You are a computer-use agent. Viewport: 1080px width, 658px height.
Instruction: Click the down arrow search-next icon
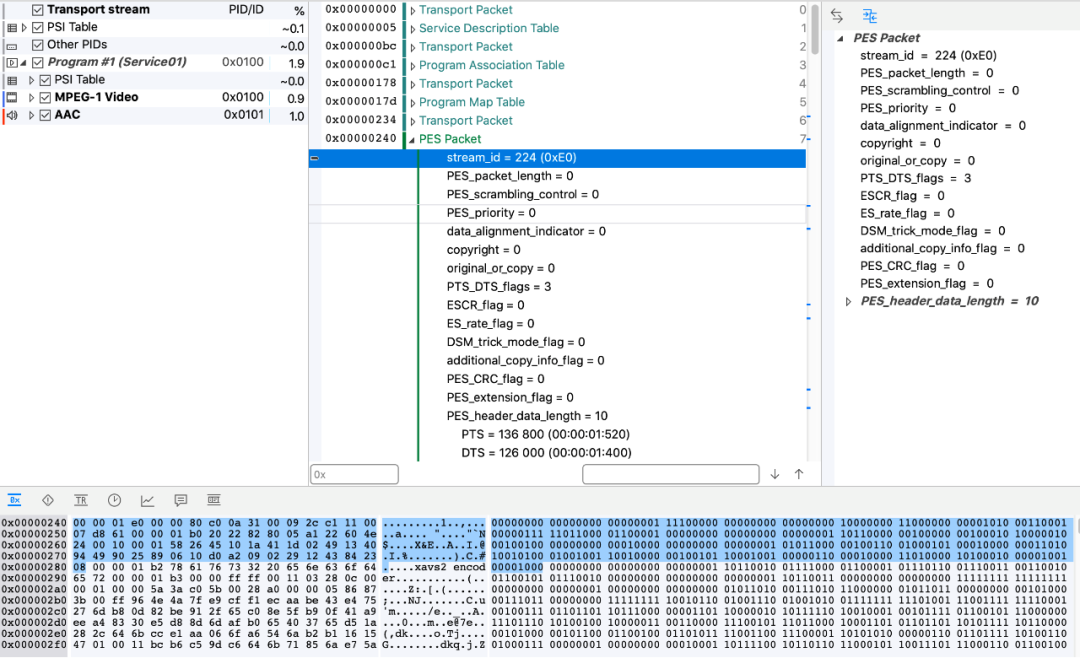pyautogui.click(x=775, y=474)
